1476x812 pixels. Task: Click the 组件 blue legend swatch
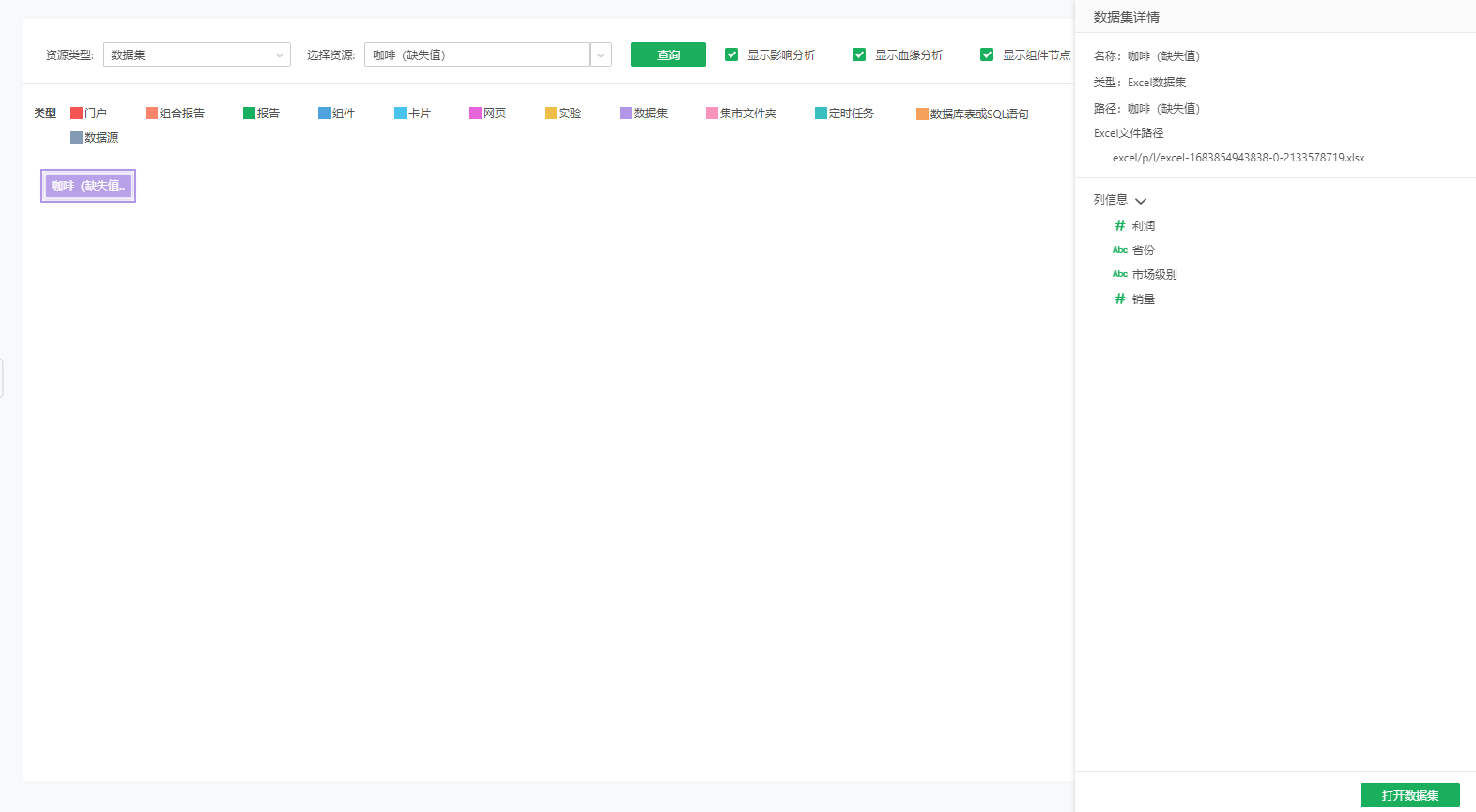tap(324, 113)
